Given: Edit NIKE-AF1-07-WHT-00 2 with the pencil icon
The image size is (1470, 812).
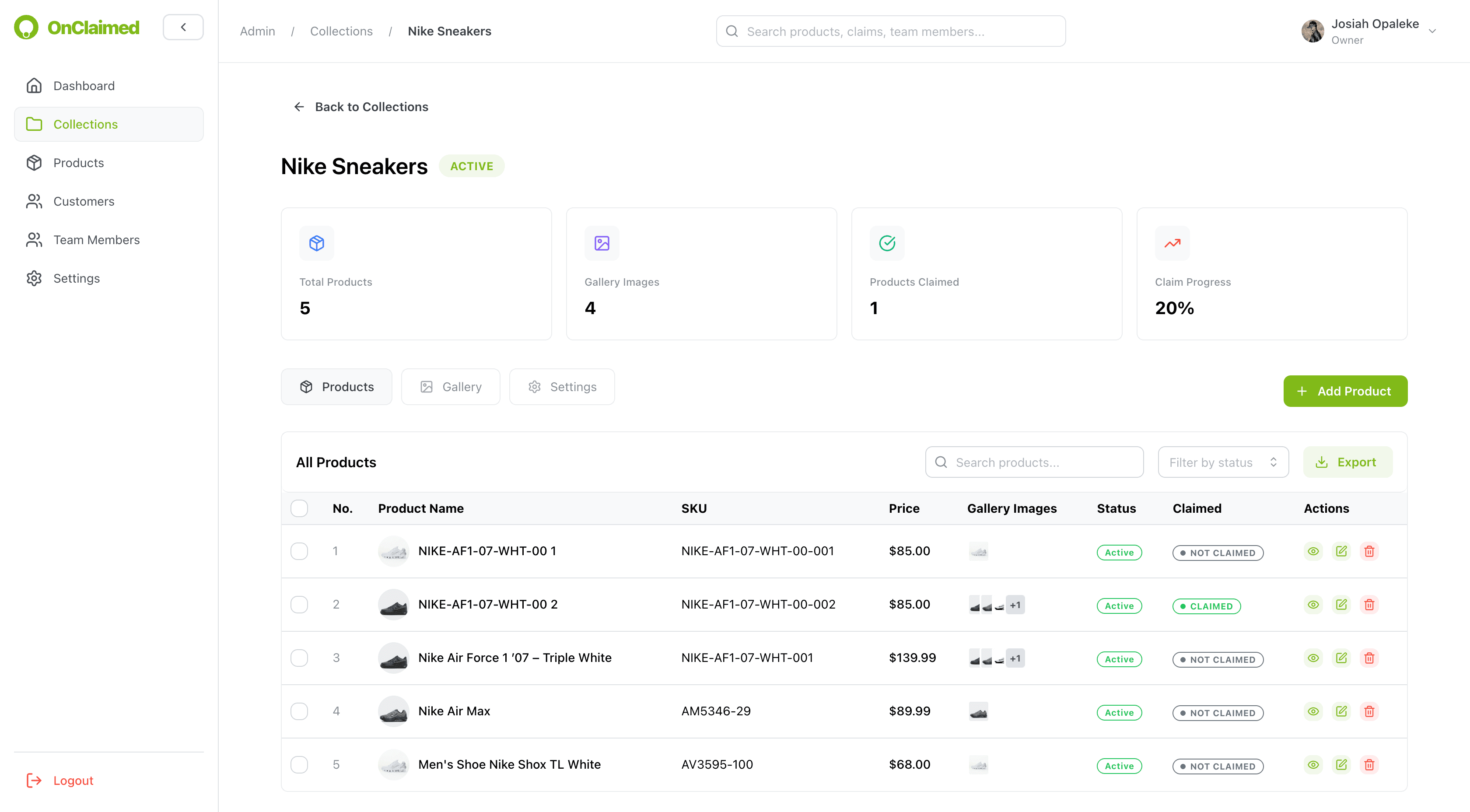Looking at the screenshot, I should [x=1342, y=604].
